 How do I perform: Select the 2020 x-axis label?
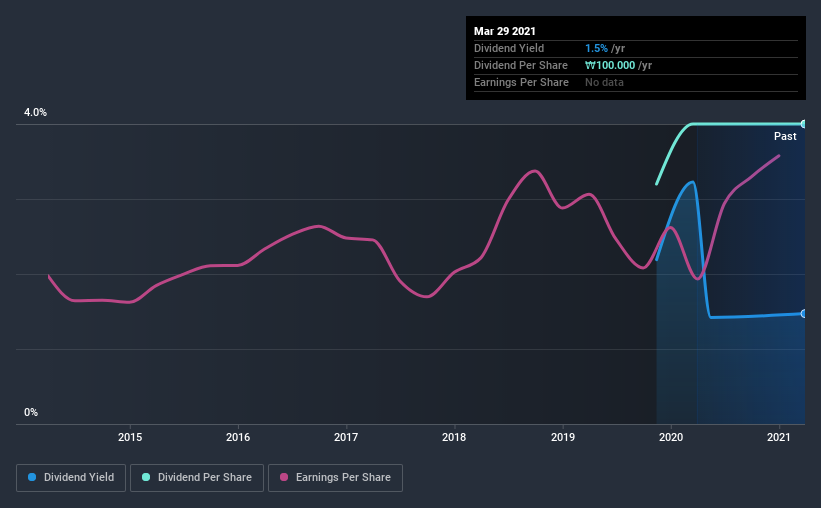671,437
